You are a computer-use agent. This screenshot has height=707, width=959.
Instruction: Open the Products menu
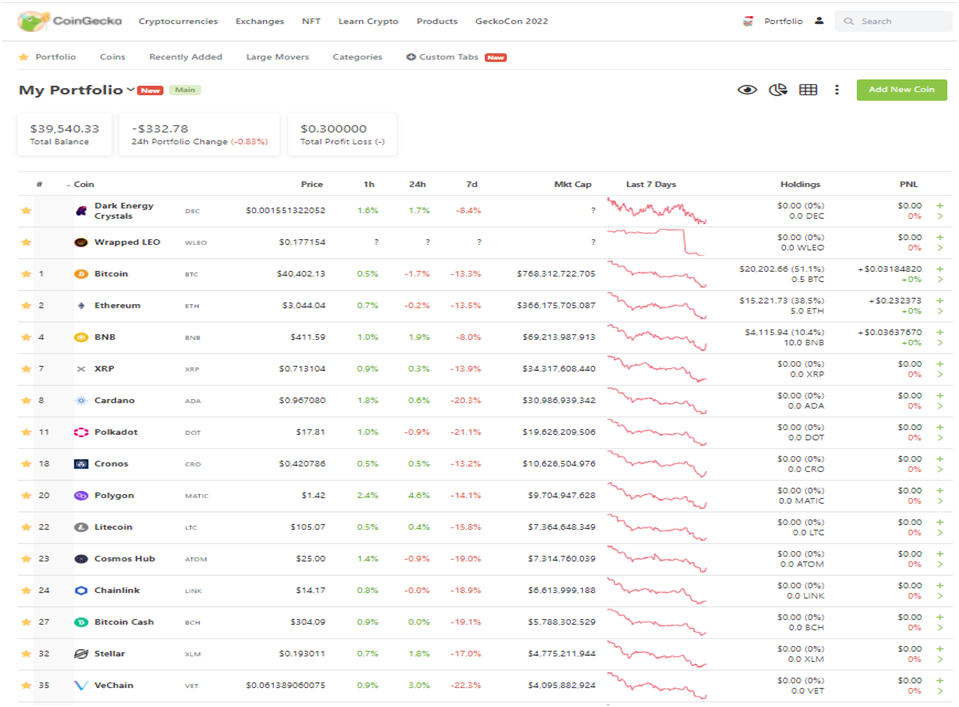[x=437, y=21]
